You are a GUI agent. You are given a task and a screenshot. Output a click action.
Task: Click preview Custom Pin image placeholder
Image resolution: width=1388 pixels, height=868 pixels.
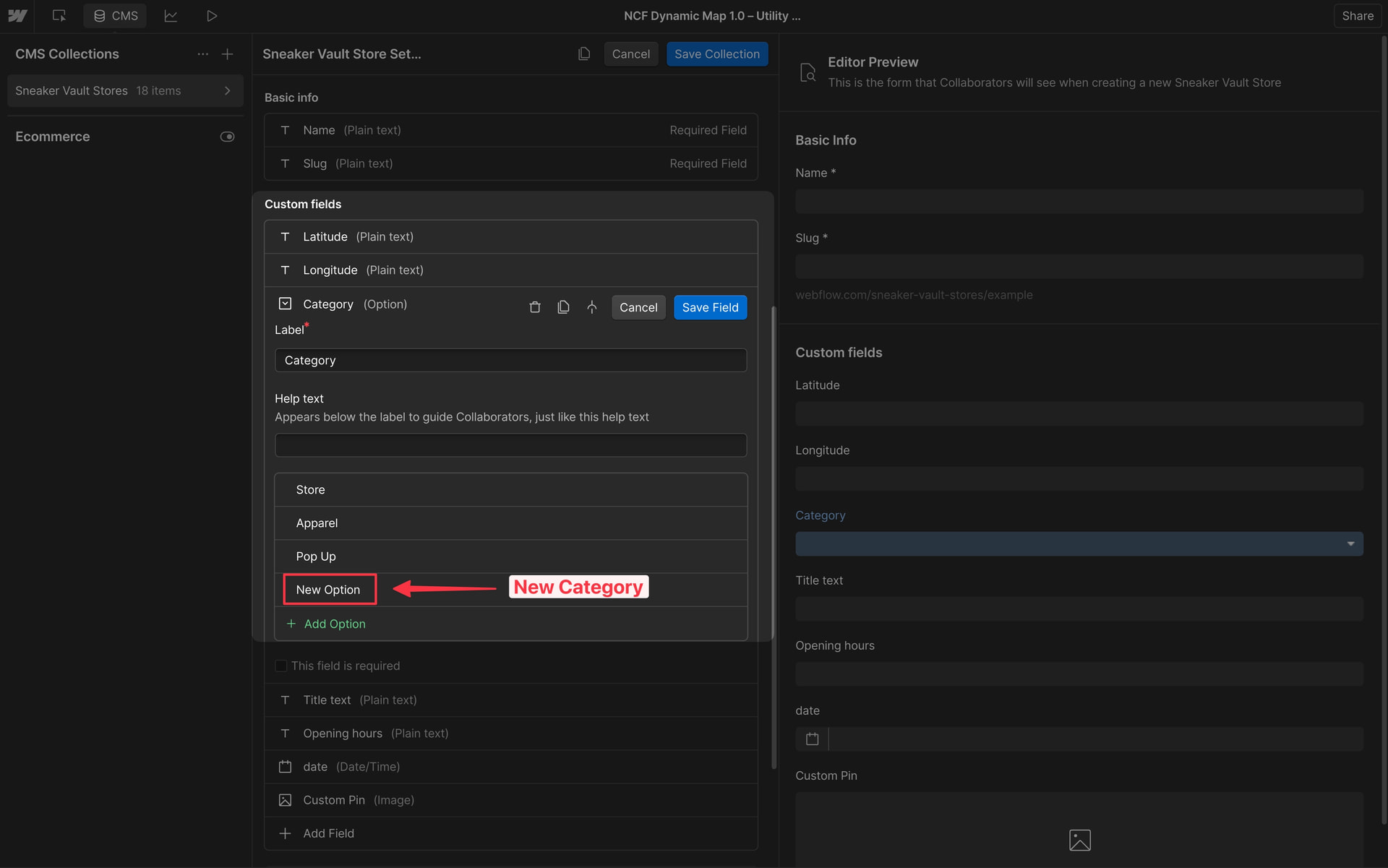(1079, 840)
